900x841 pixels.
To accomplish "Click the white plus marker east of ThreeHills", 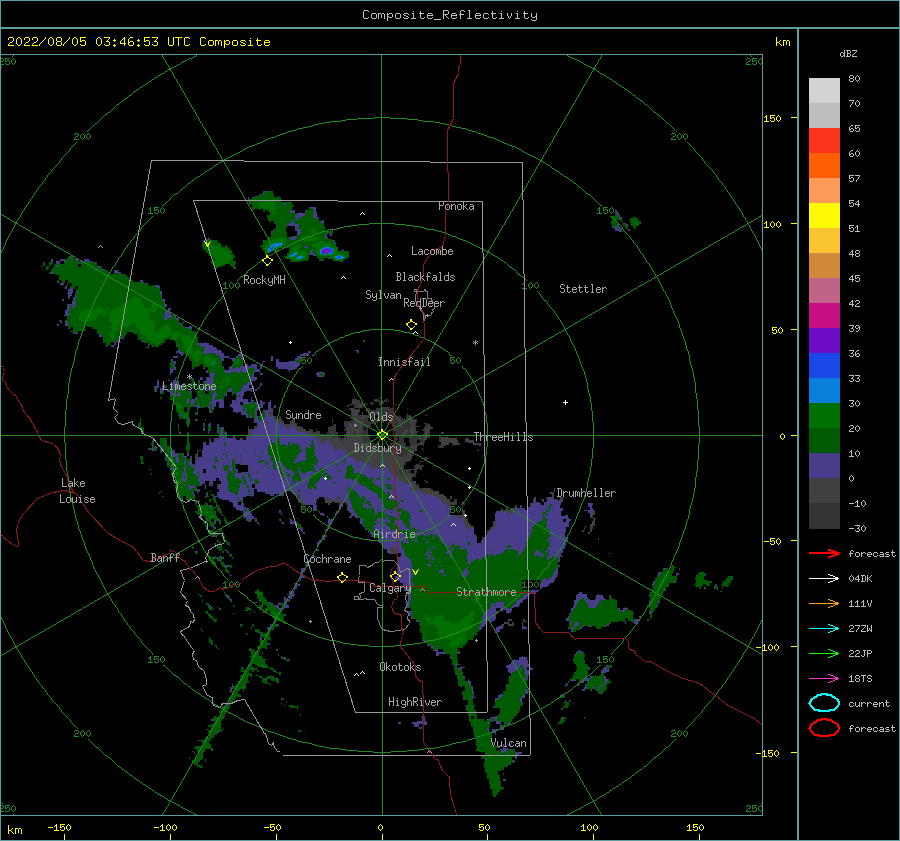I will click(565, 402).
